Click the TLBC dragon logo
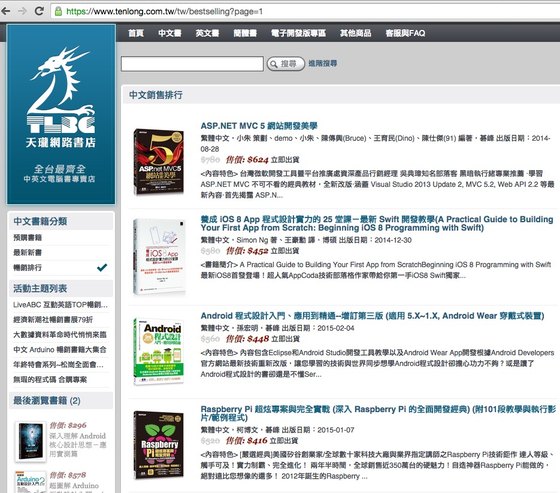The image size is (560, 493). 61,114
